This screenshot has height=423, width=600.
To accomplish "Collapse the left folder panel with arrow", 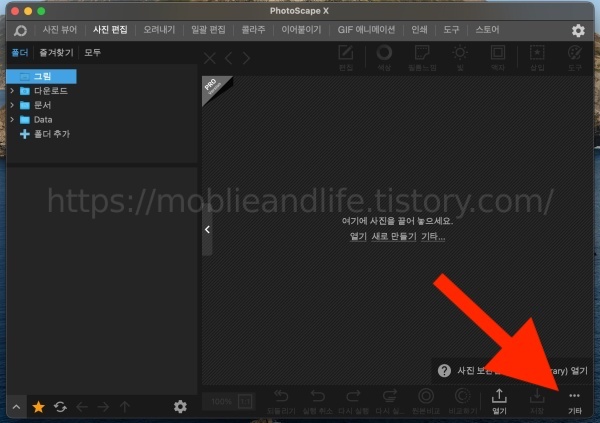I will pos(207,229).
